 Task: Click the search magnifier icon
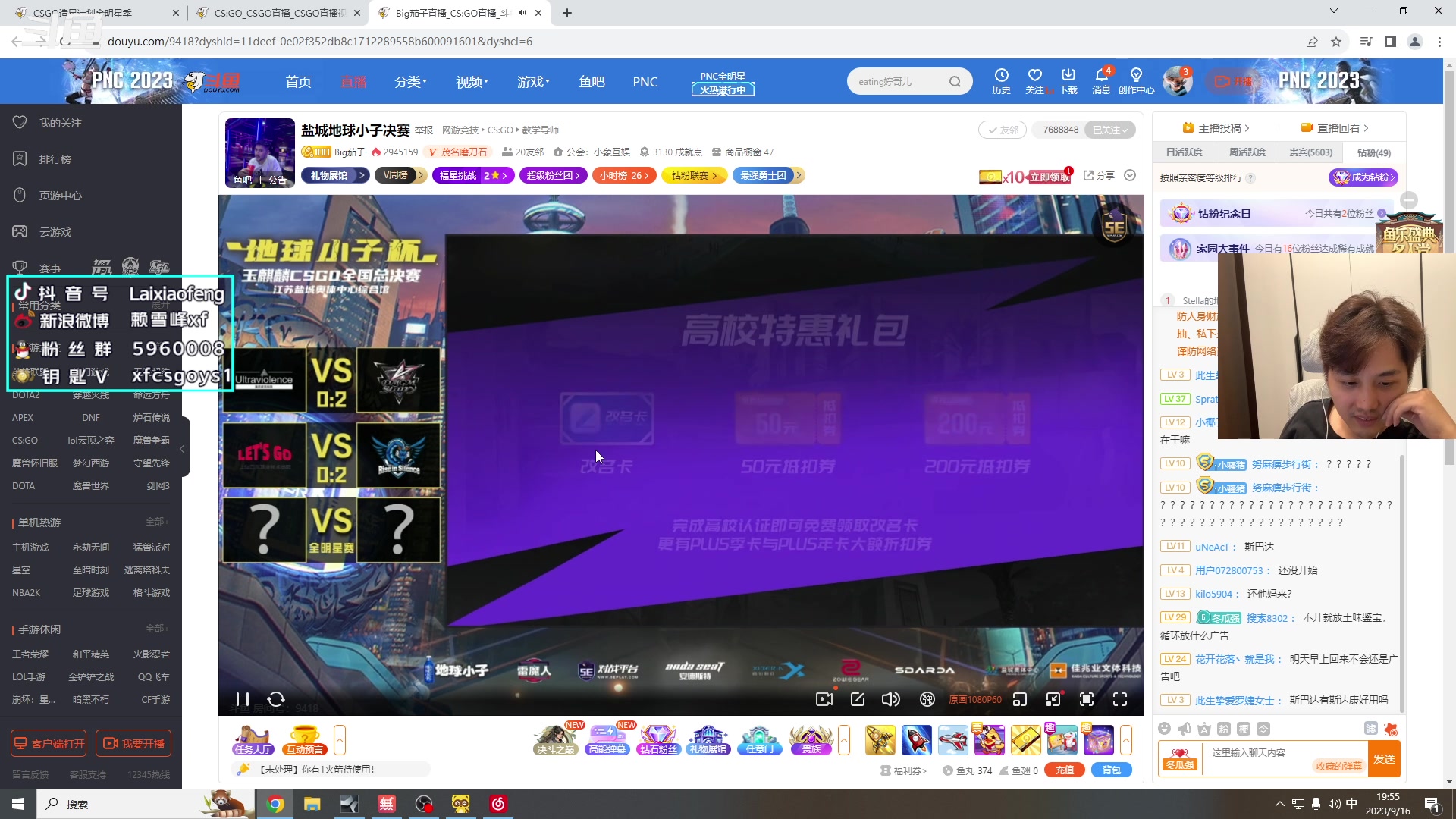955,82
